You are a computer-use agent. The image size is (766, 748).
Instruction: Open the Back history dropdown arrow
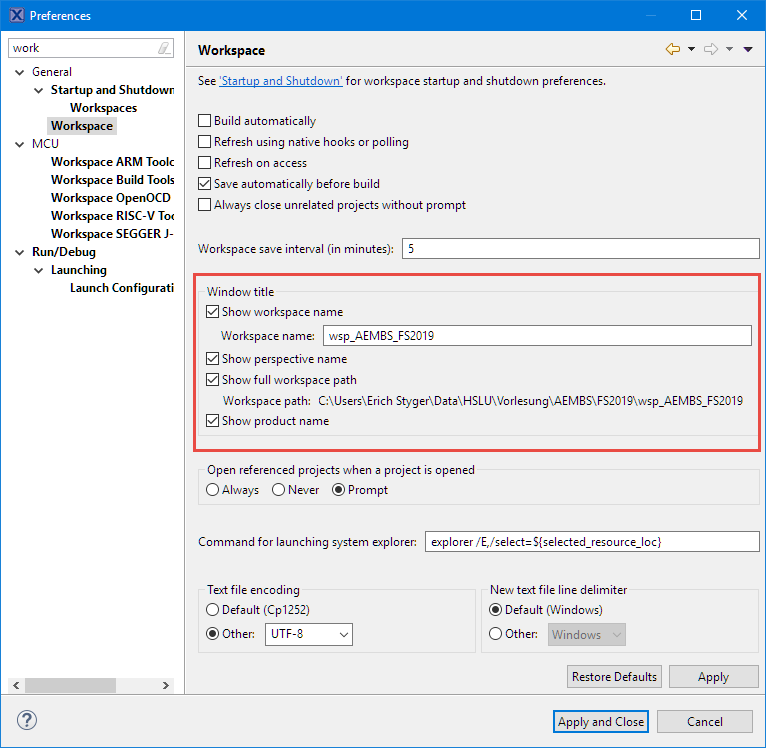691,49
